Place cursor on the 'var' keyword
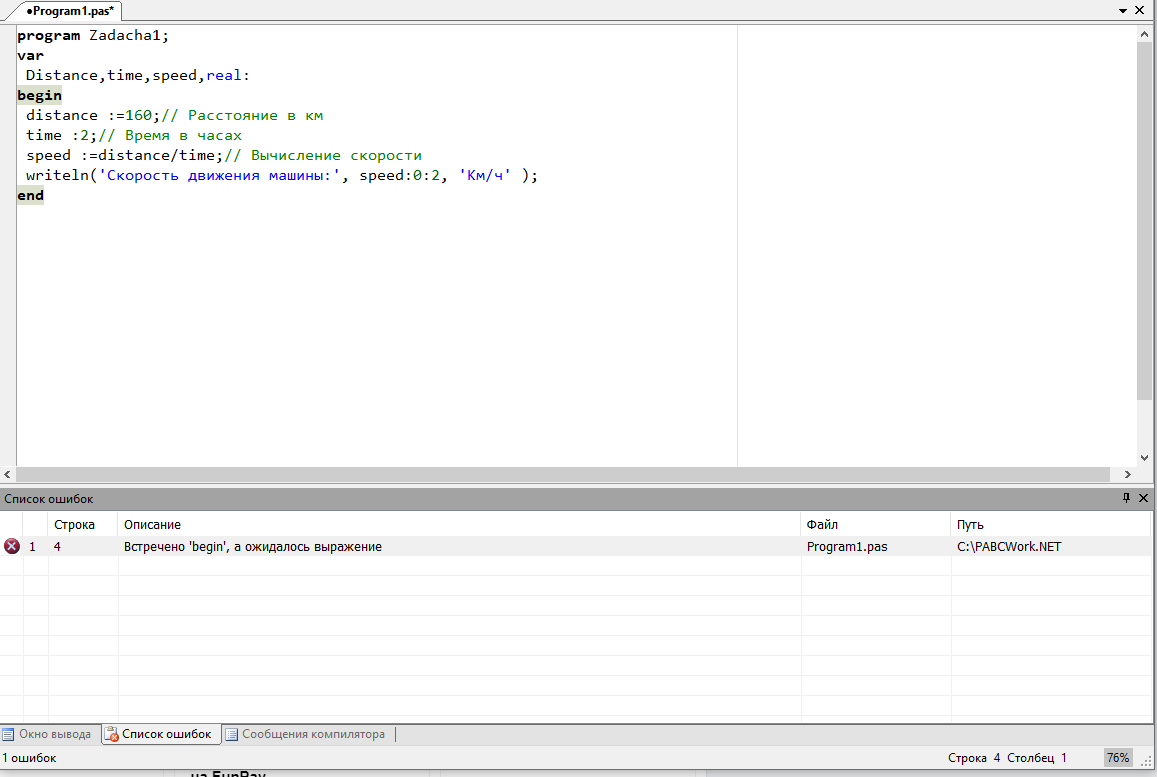1157x777 pixels. tap(30, 55)
